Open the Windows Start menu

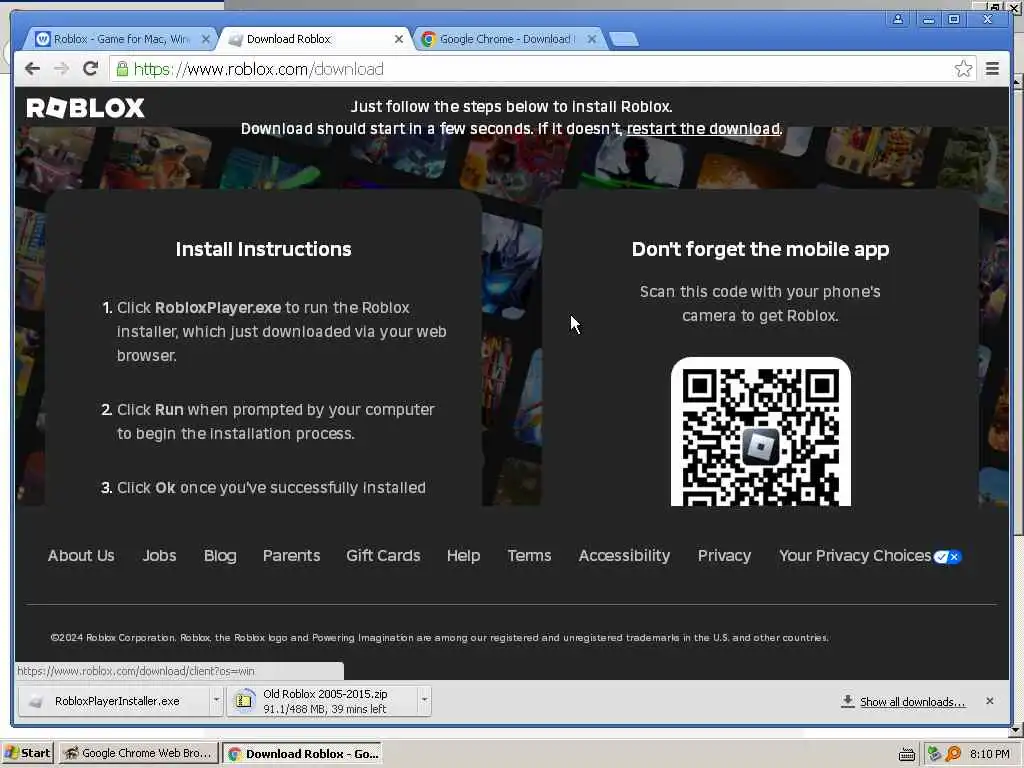click(28, 753)
